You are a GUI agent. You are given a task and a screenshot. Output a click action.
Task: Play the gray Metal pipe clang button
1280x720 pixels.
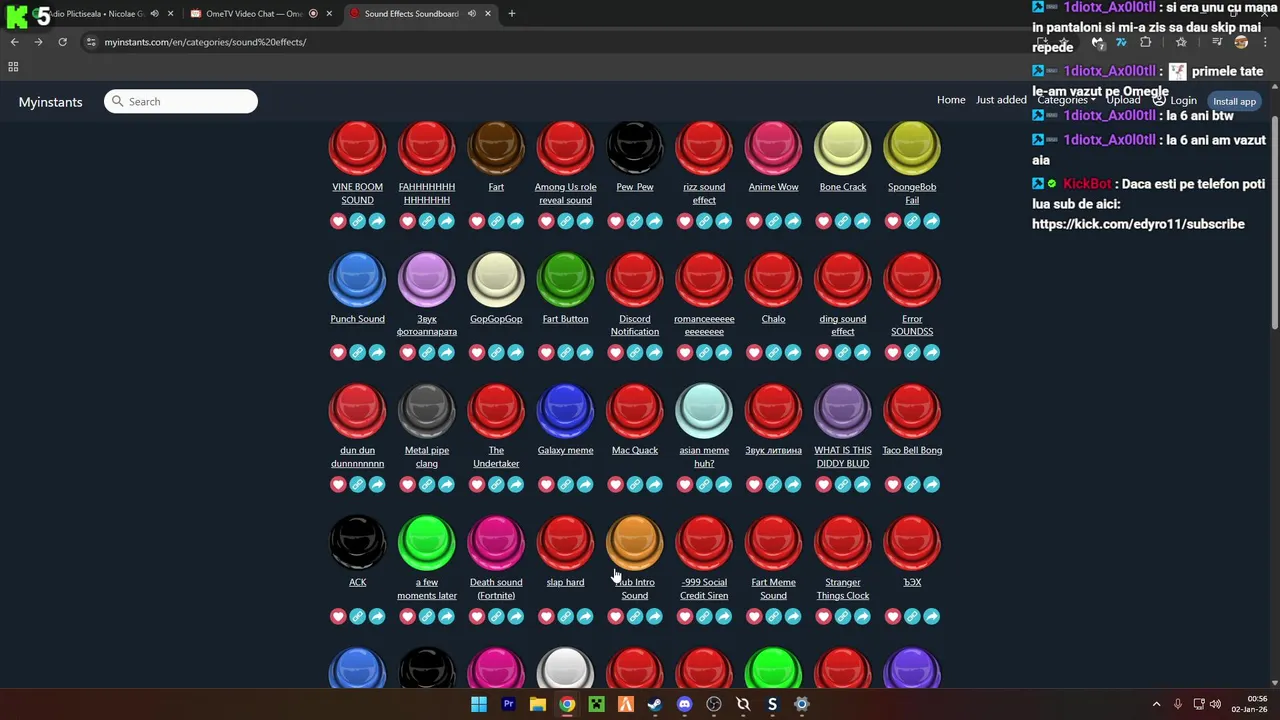[x=427, y=411]
